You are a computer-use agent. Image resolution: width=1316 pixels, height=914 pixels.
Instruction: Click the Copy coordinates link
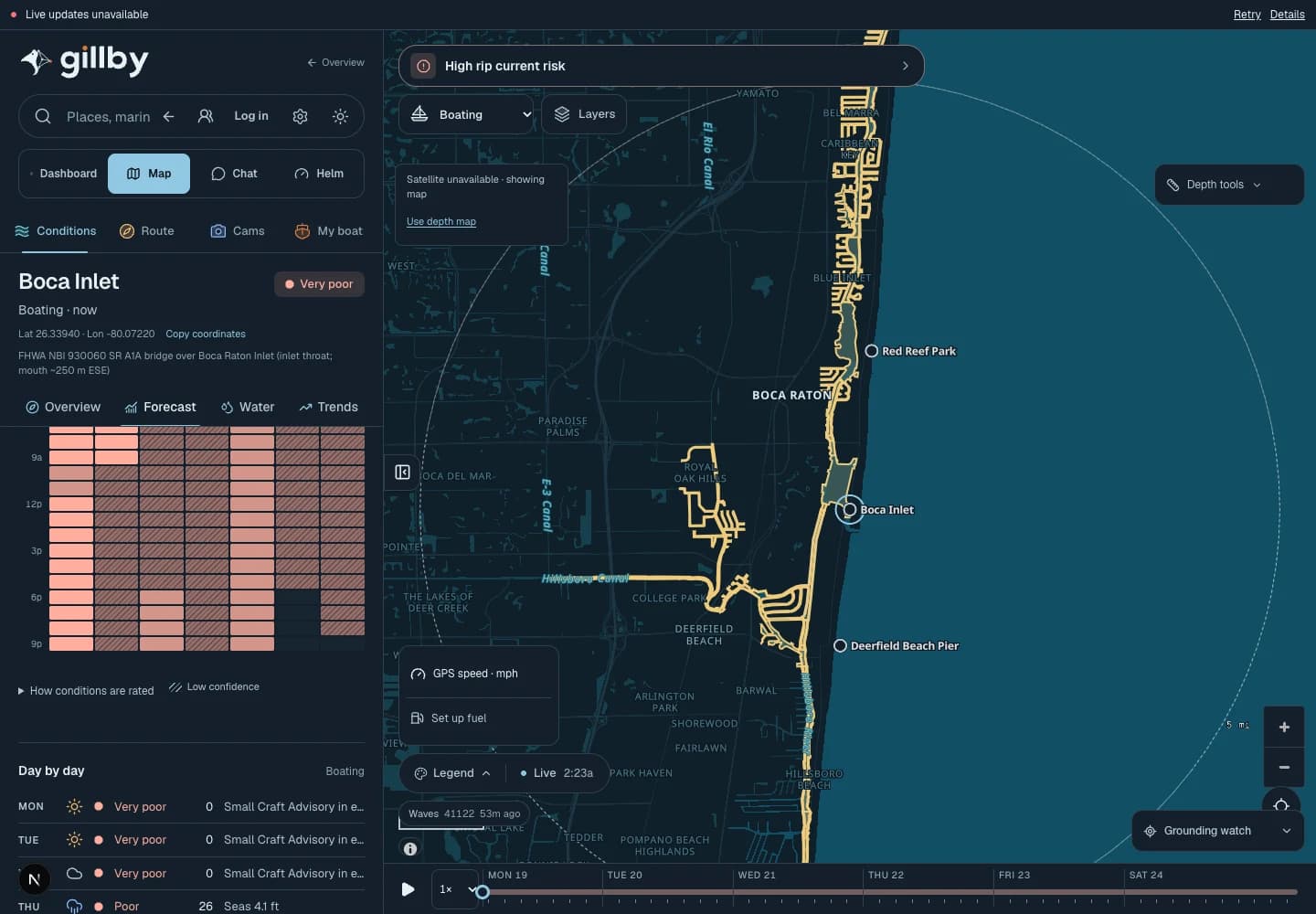(206, 334)
